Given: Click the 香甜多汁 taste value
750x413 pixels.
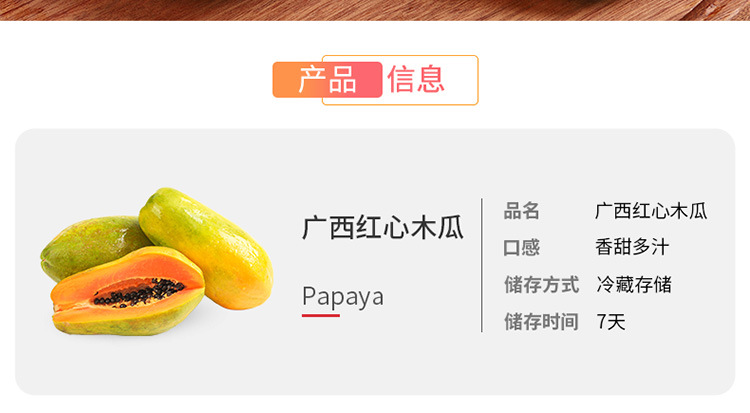Looking at the screenshot, I should click(632, 247).
